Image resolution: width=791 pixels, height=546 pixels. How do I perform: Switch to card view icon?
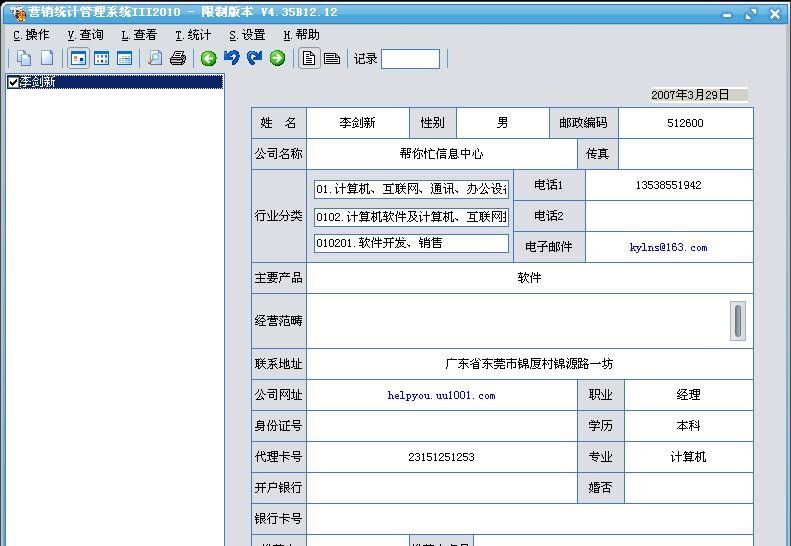(78, 59)
